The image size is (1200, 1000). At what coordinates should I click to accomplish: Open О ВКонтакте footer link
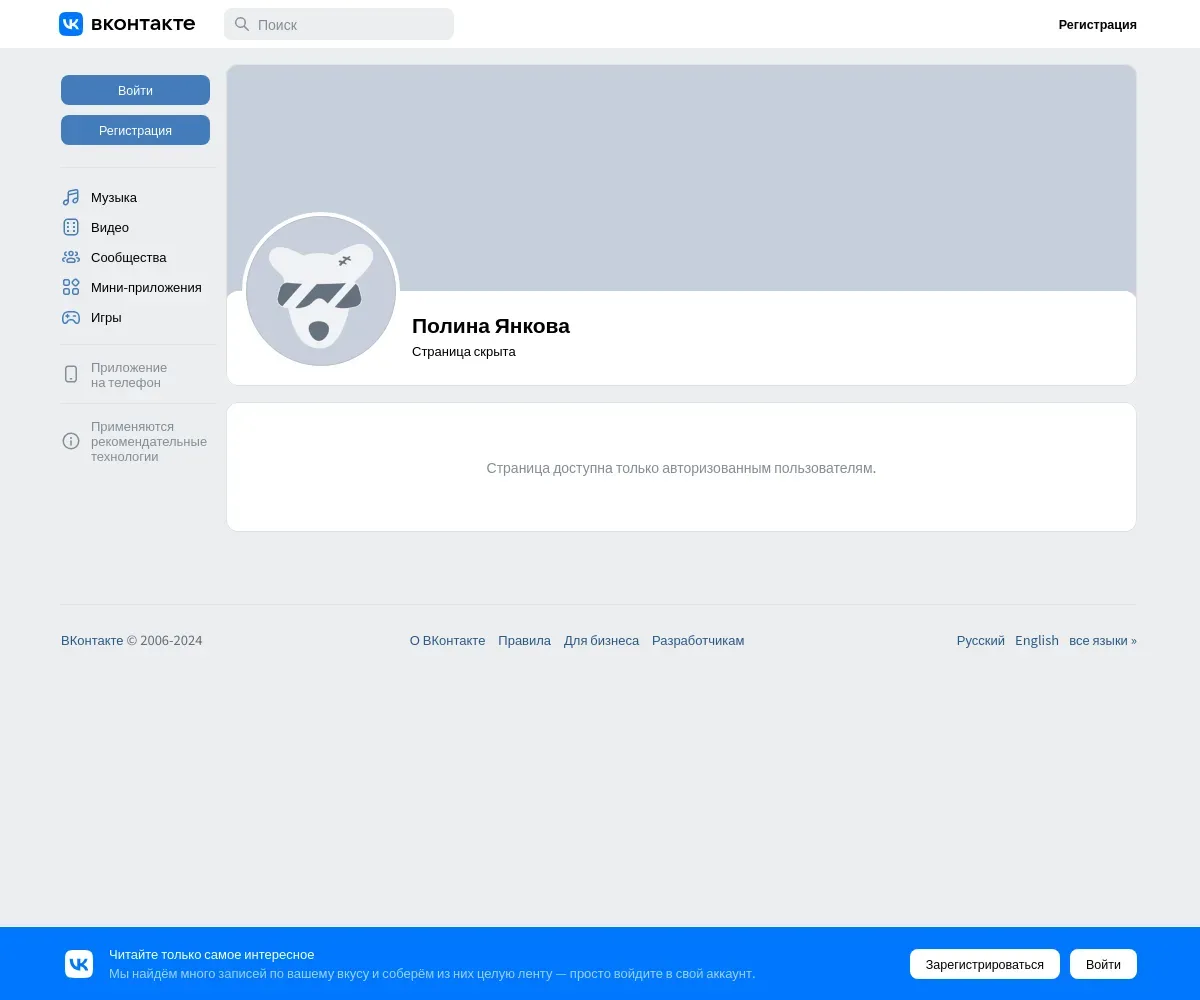pos(447,641)
